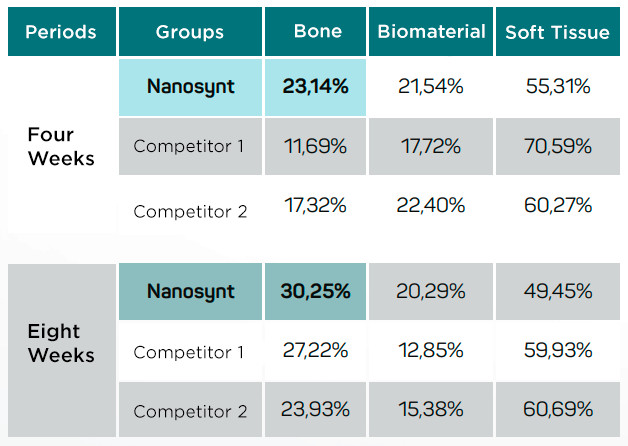628x446 pixels.
Task: Select the 15,38% biomaterial value
Action: 430,409
